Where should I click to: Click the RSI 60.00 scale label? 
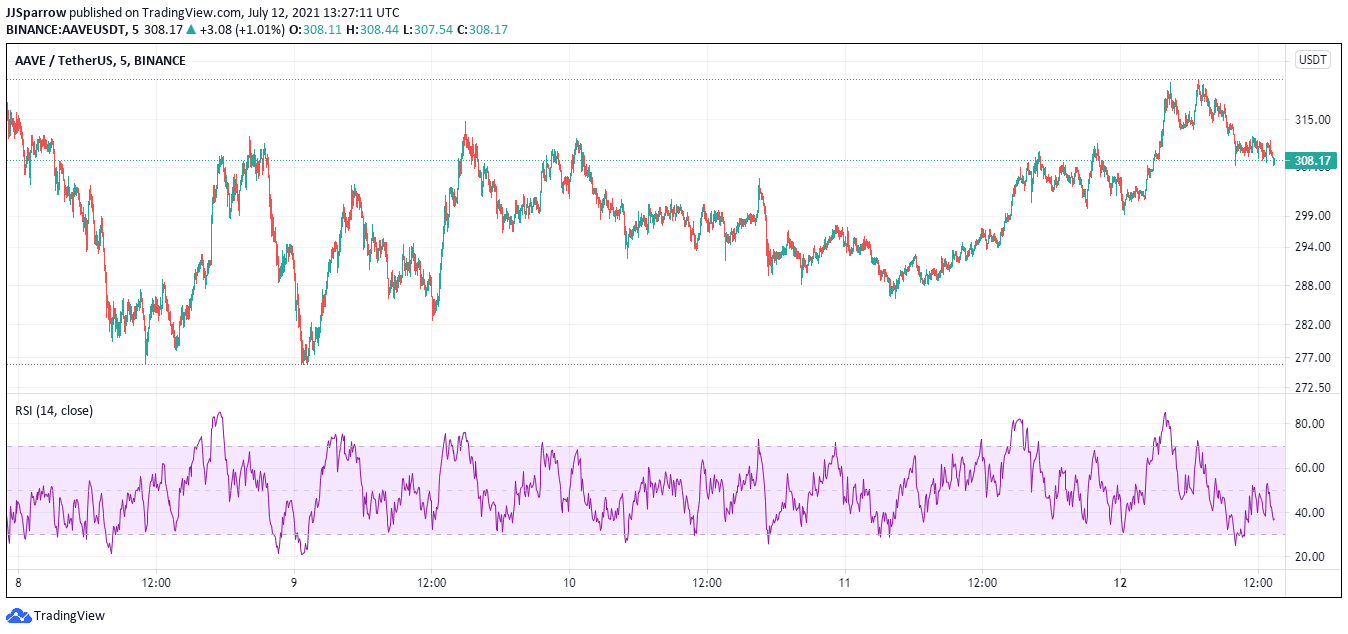[1311, 467]
